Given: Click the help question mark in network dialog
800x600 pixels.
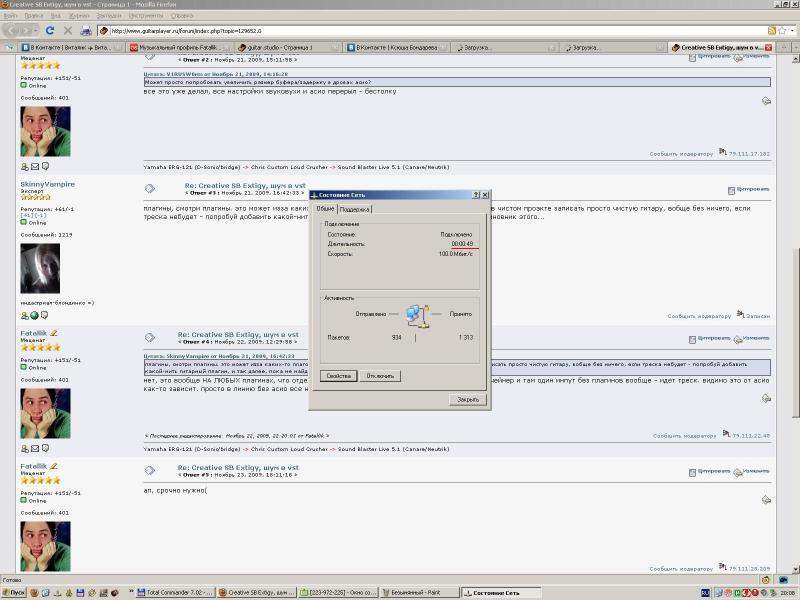Looking at the screenshot, I should click(x=474, y=195).
